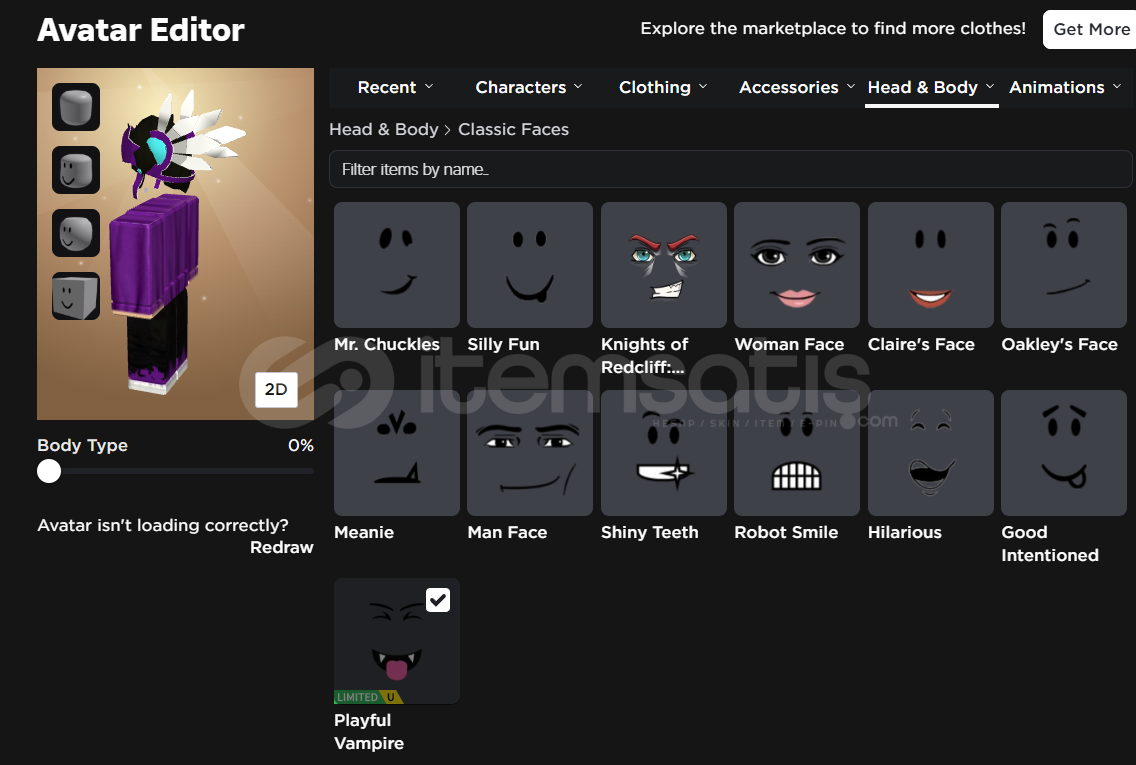Click the 'Man Face' name label
The width and height of the screenshot is (1136, 765).
(507, 532)
